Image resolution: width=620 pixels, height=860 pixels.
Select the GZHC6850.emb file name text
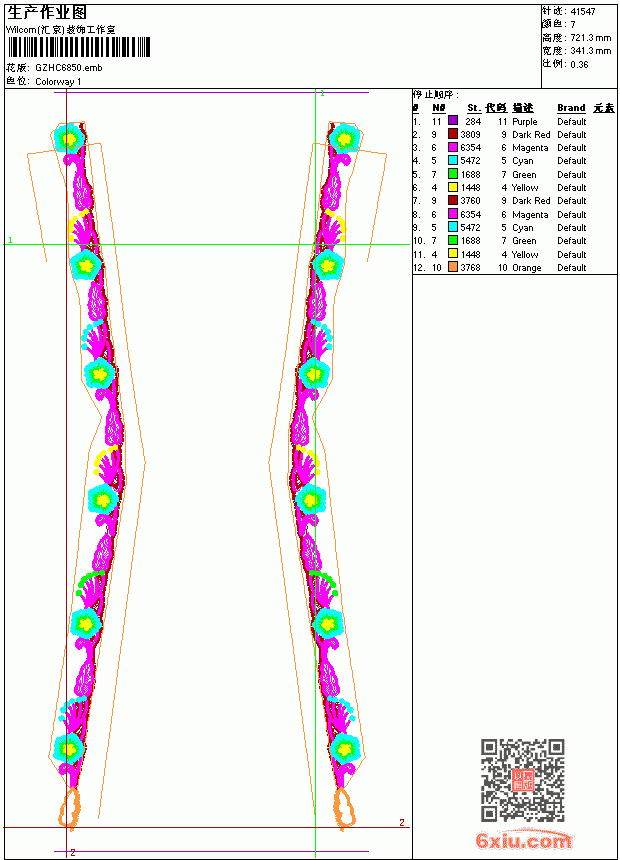pyautogui.click(x=69, y=67)
